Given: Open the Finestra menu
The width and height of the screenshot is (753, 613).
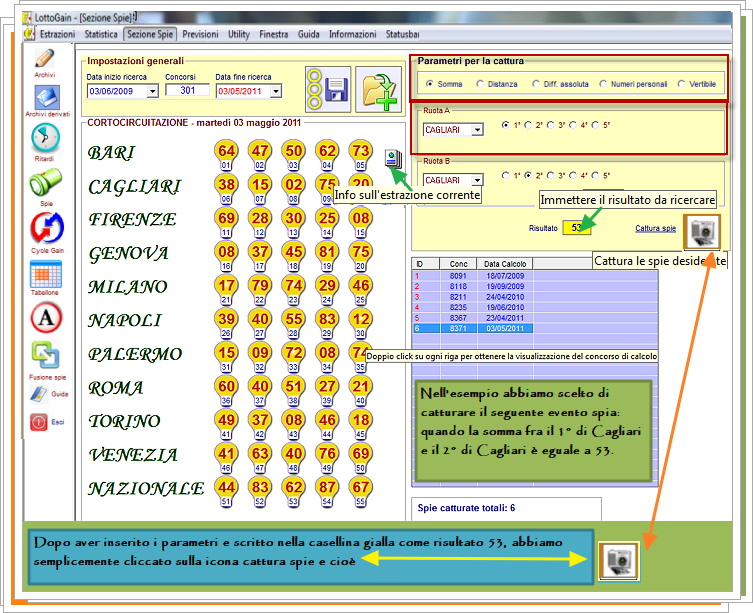Looking at the screenshot, I should coord(274,34).
